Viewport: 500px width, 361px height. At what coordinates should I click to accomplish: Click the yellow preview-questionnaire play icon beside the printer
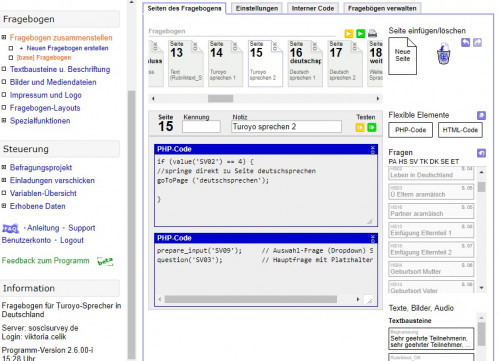349,34
